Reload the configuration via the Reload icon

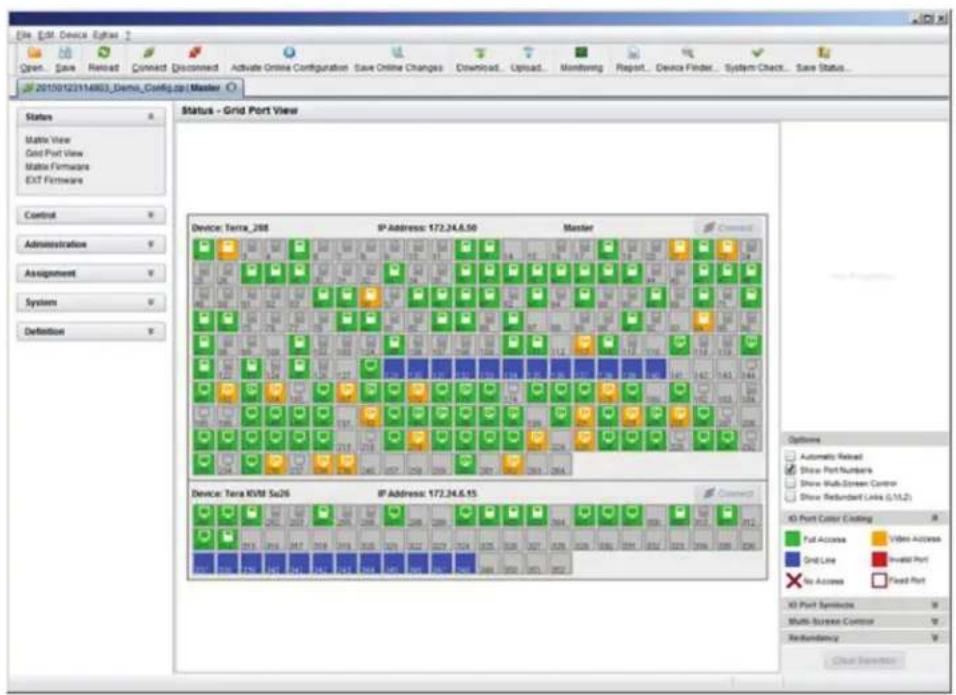coord(104,53)
